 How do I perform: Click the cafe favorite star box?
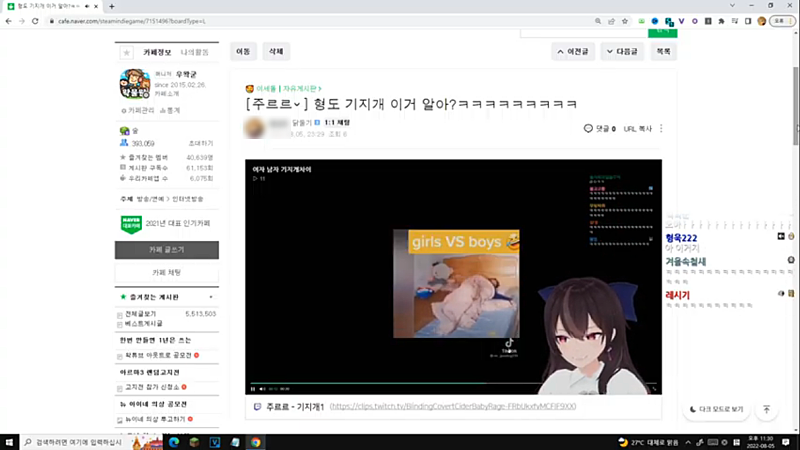coord(127,53)
